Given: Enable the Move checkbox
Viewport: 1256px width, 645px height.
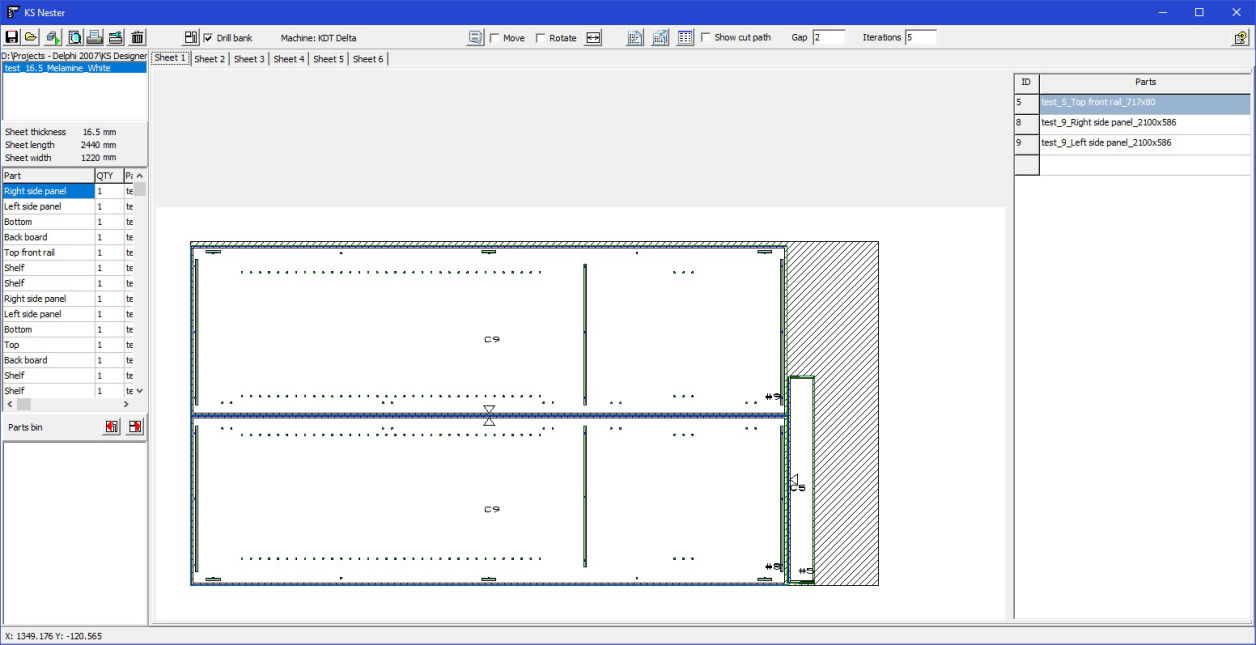Looking at the screenshot, I should [495, 38].
